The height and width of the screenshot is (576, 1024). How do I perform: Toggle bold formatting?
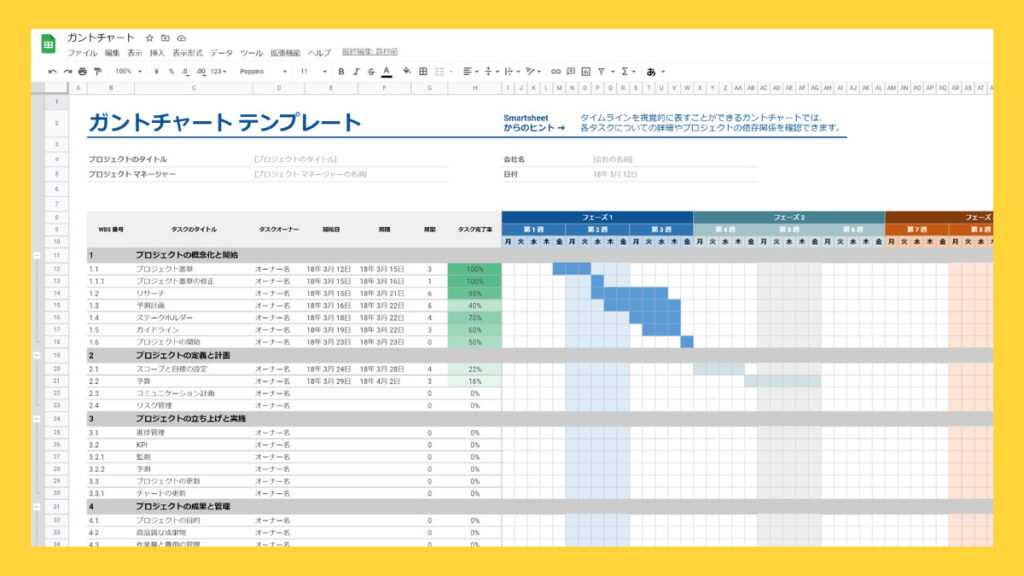[342, 73]
